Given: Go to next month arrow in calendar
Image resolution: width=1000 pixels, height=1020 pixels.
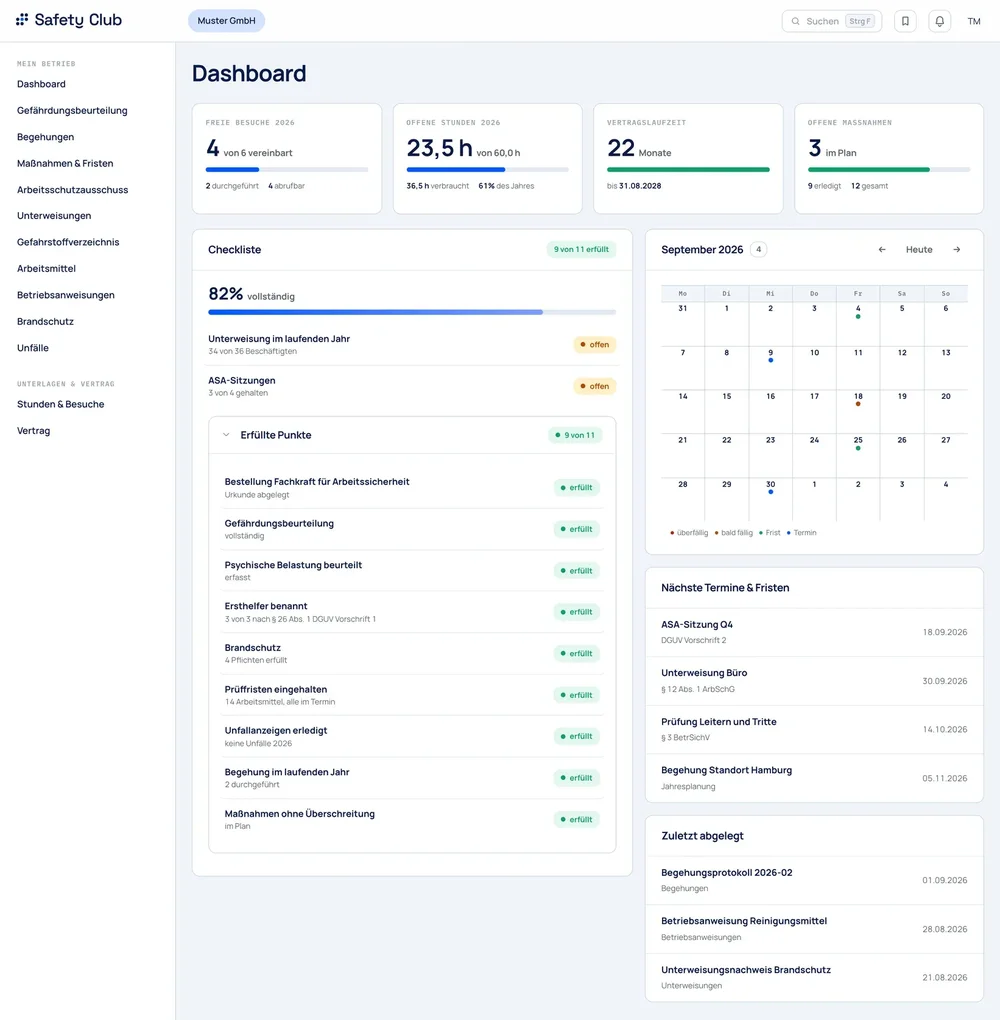Looking at the screenshot, I should [x=956, y=249].
